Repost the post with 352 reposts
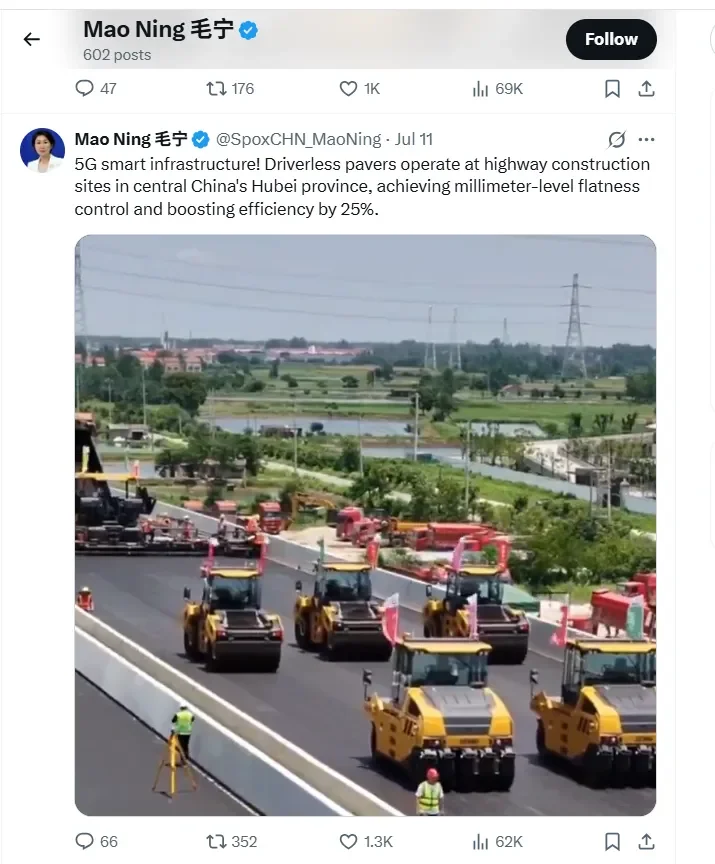Image resolution: width=715 pixels, height=864 pixels. pos(231,841)
